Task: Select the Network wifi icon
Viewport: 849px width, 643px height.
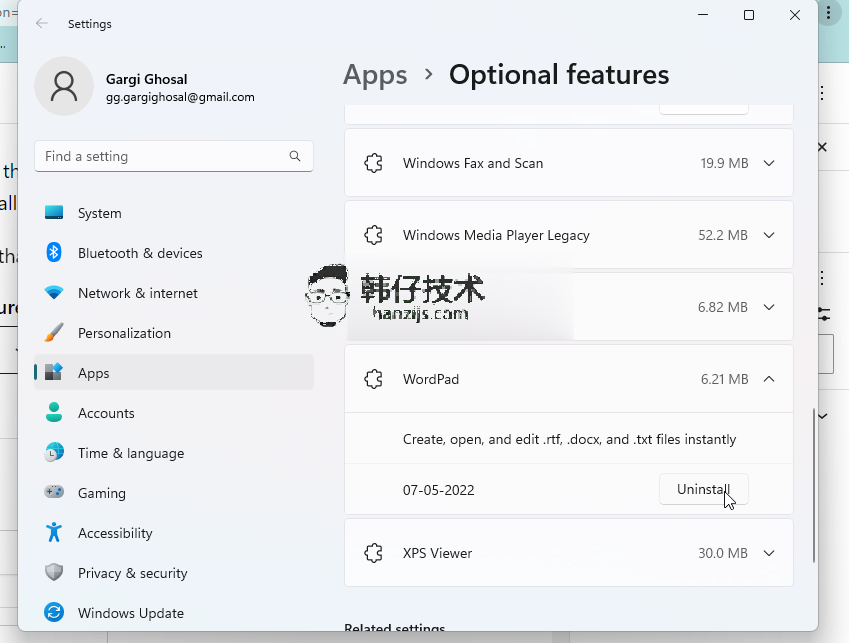Action: (54, 293)
